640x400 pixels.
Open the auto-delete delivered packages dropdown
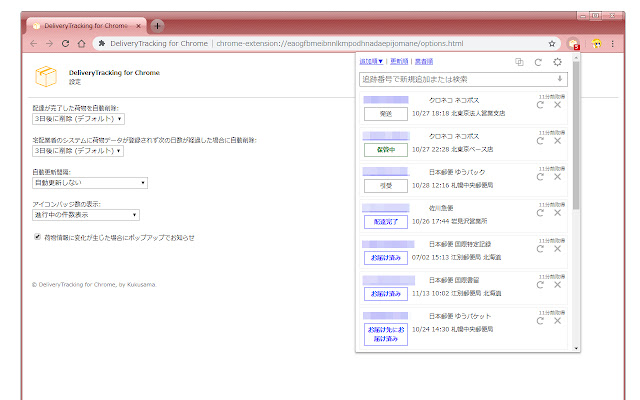click(78, 119)
